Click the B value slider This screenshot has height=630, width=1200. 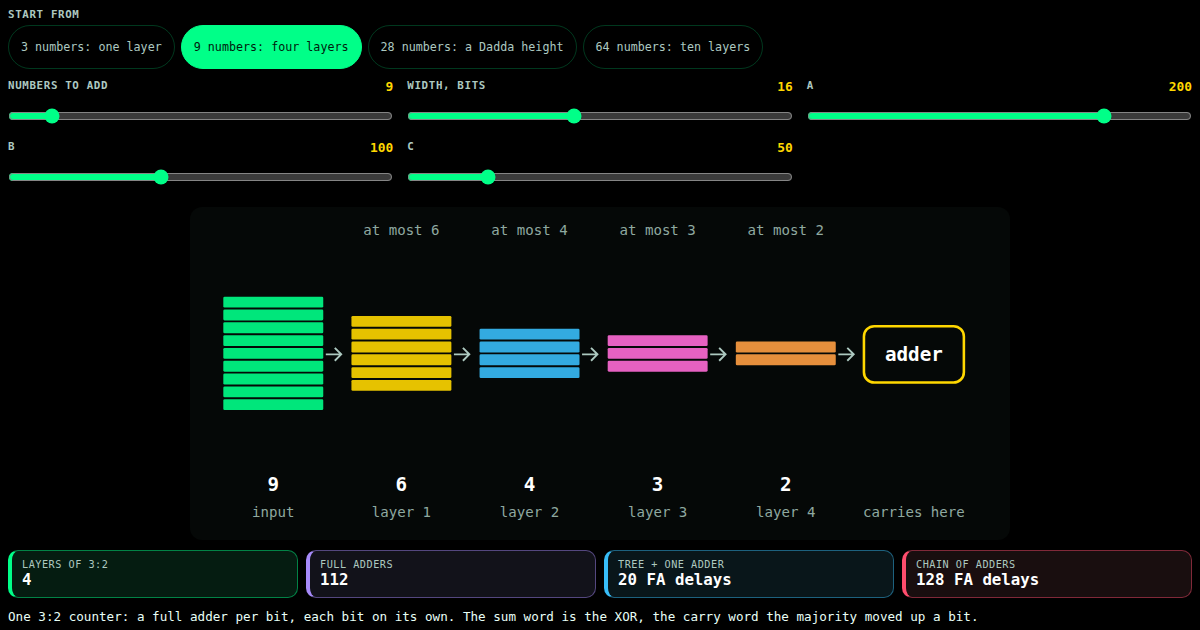click(x=200, y=177)
